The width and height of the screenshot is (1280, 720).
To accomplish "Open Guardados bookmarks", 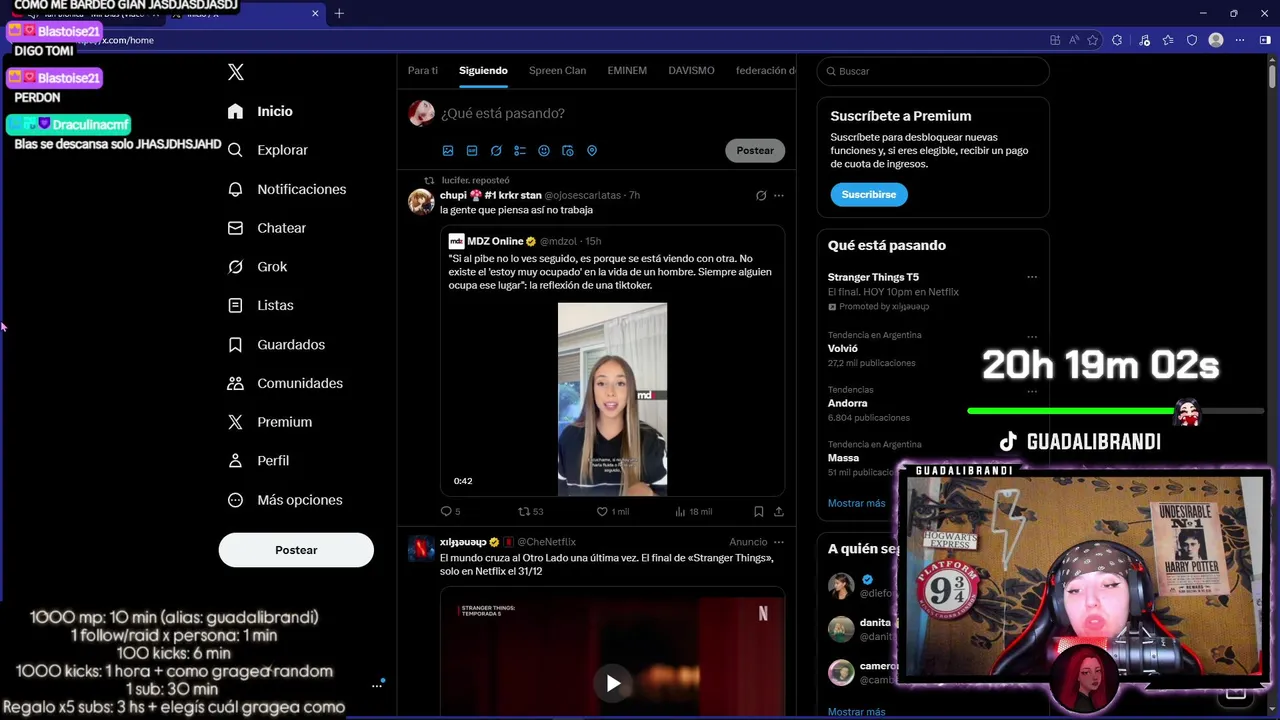I will point(277,344).
